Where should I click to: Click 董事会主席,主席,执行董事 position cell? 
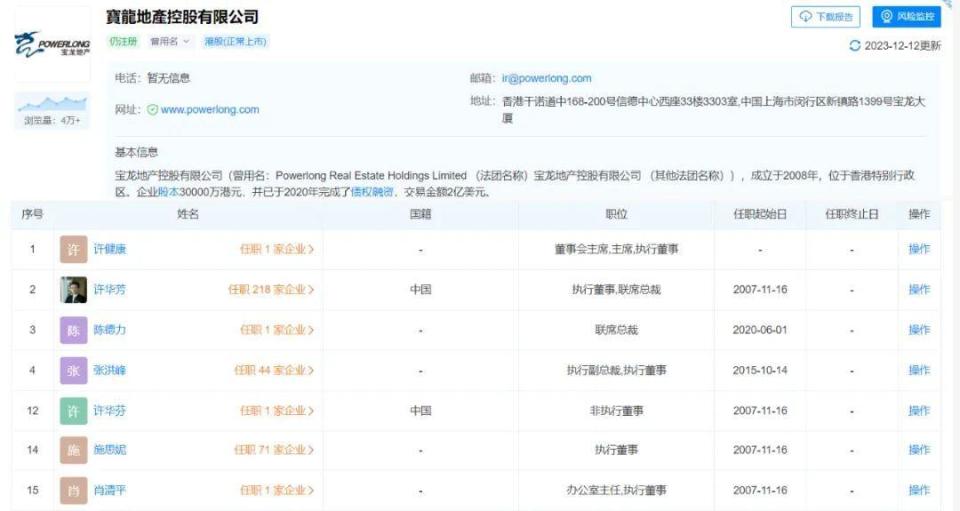tap(616, 249)
